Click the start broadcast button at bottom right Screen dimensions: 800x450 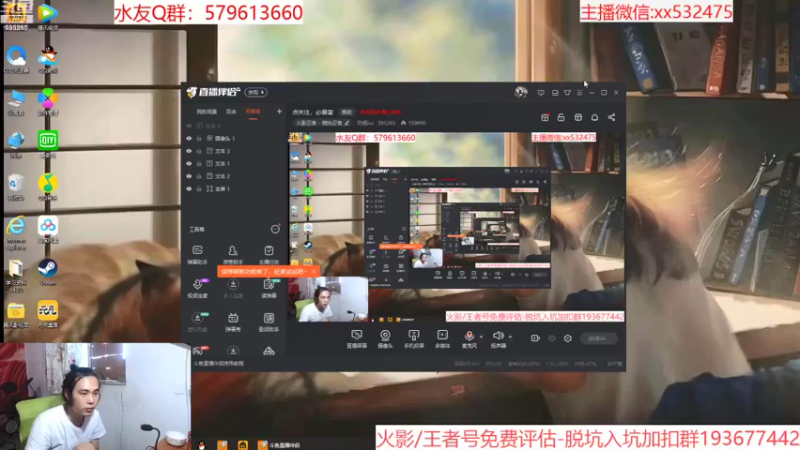click(598, 338)
